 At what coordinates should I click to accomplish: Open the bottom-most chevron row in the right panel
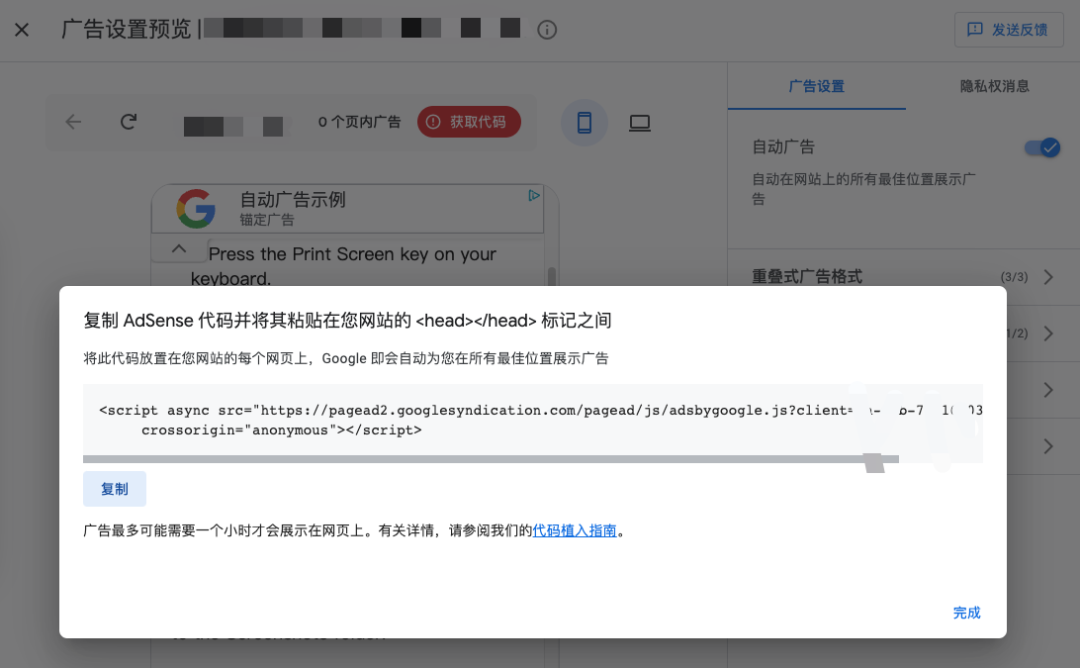tap(1047, 447)
